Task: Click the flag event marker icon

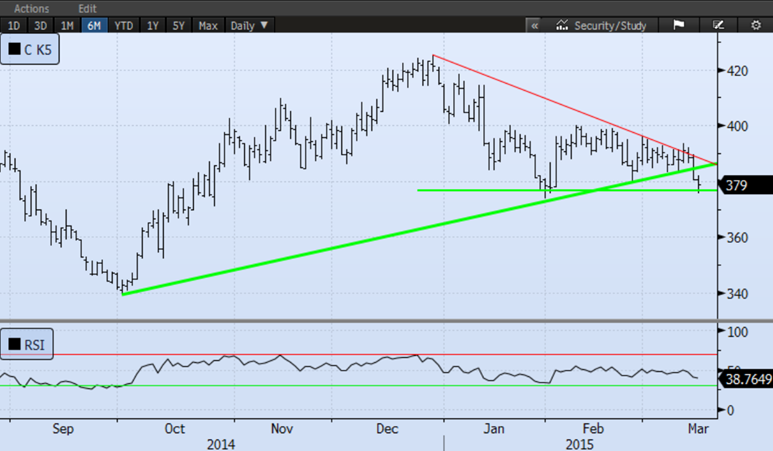Action: pos(679,25)
